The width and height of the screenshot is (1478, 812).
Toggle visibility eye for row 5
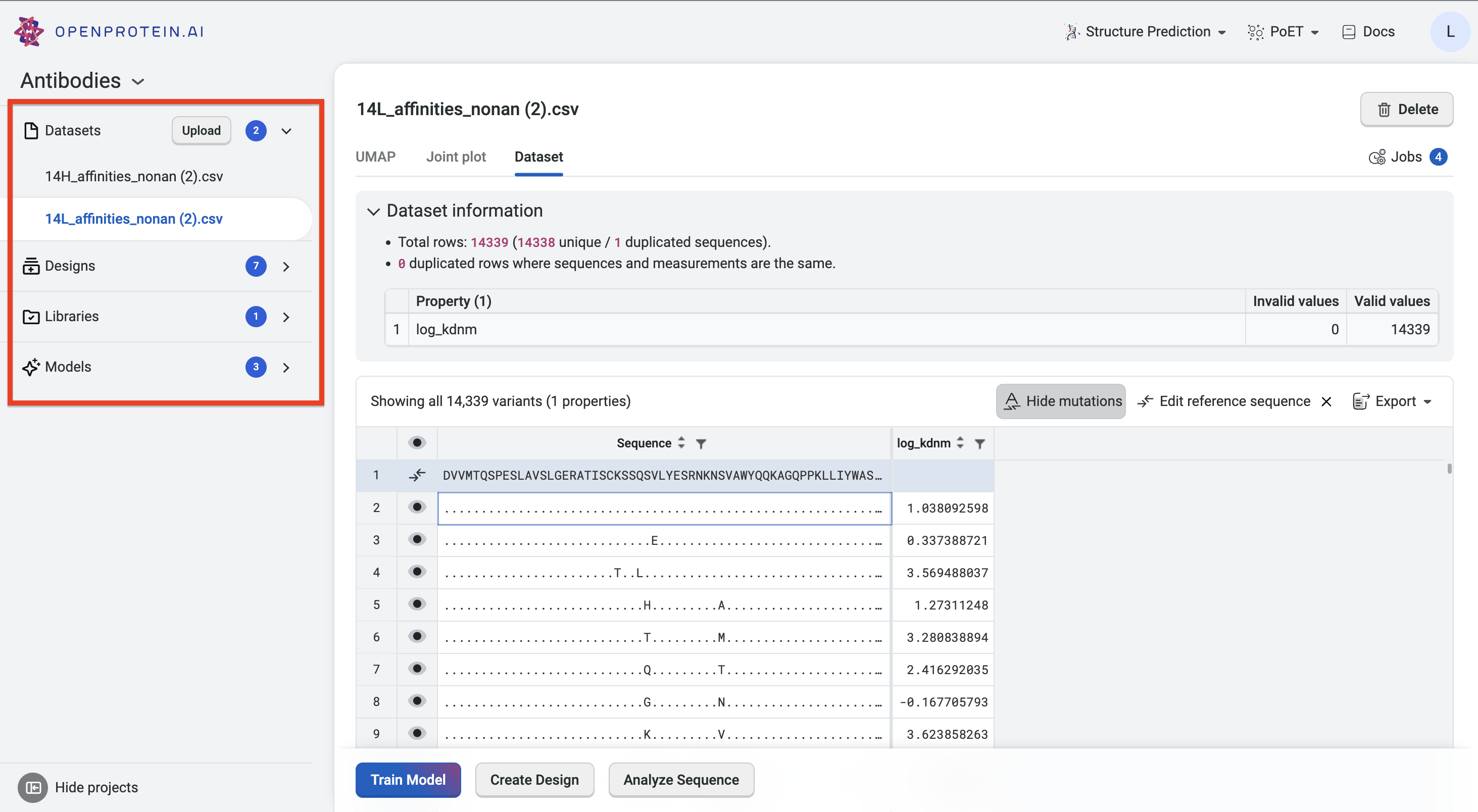(417, 603)
